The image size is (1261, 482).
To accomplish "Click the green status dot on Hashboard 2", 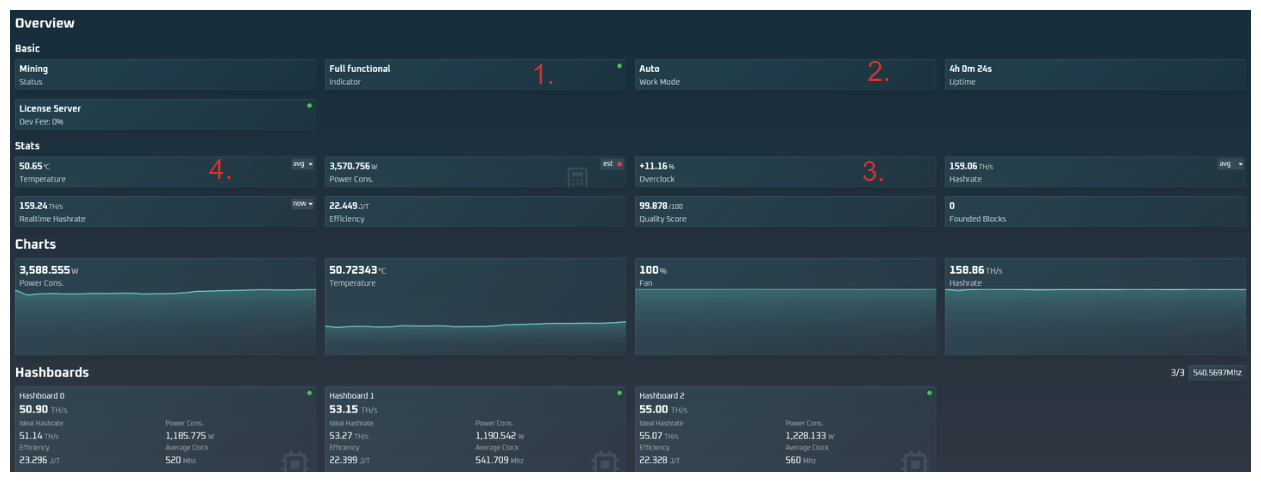I will click(x=929, y=393).
